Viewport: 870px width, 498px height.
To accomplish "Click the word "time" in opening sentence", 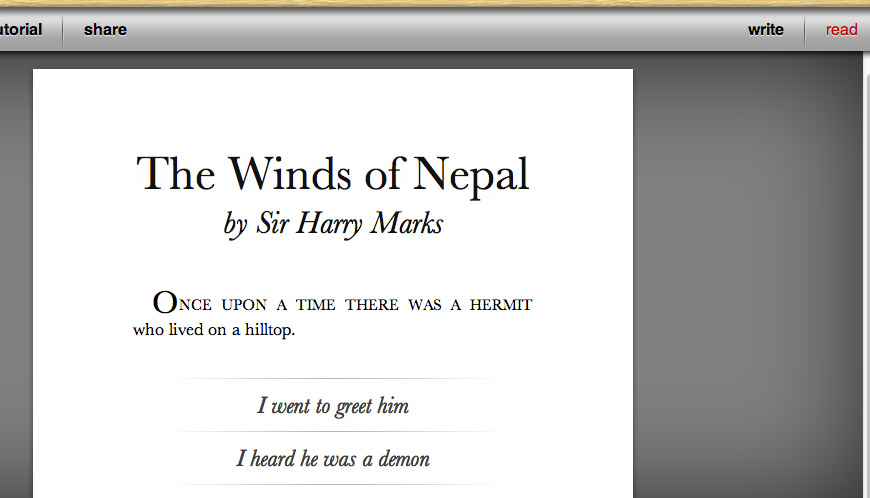I will click(x=315, y=305).
